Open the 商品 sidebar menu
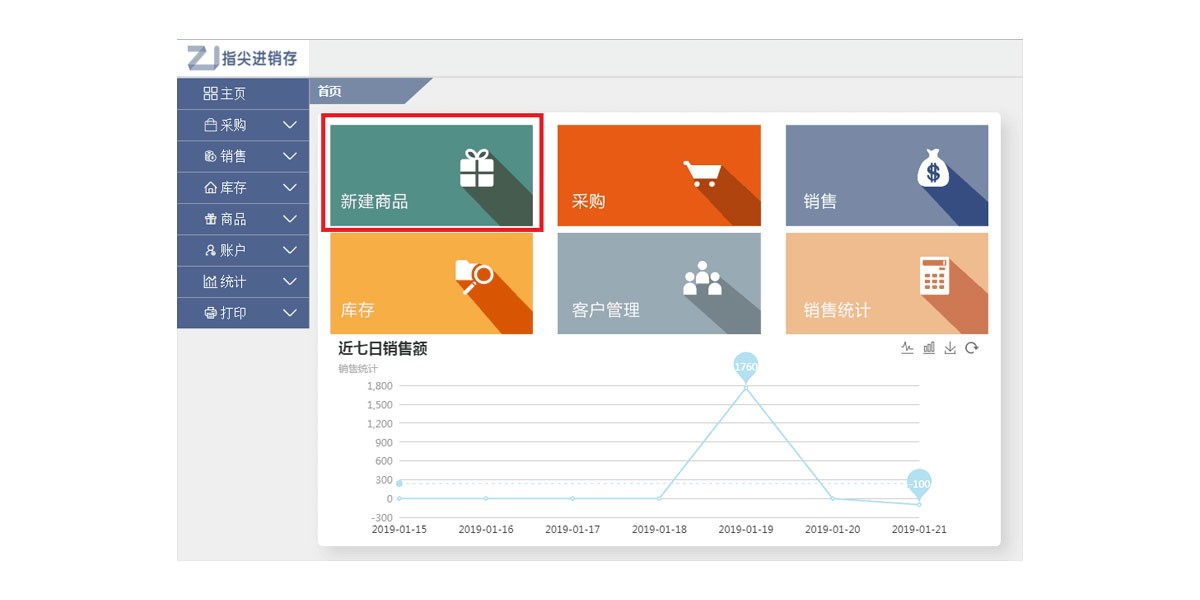The width and height of the screenshot is (1200, 600). 243,219
